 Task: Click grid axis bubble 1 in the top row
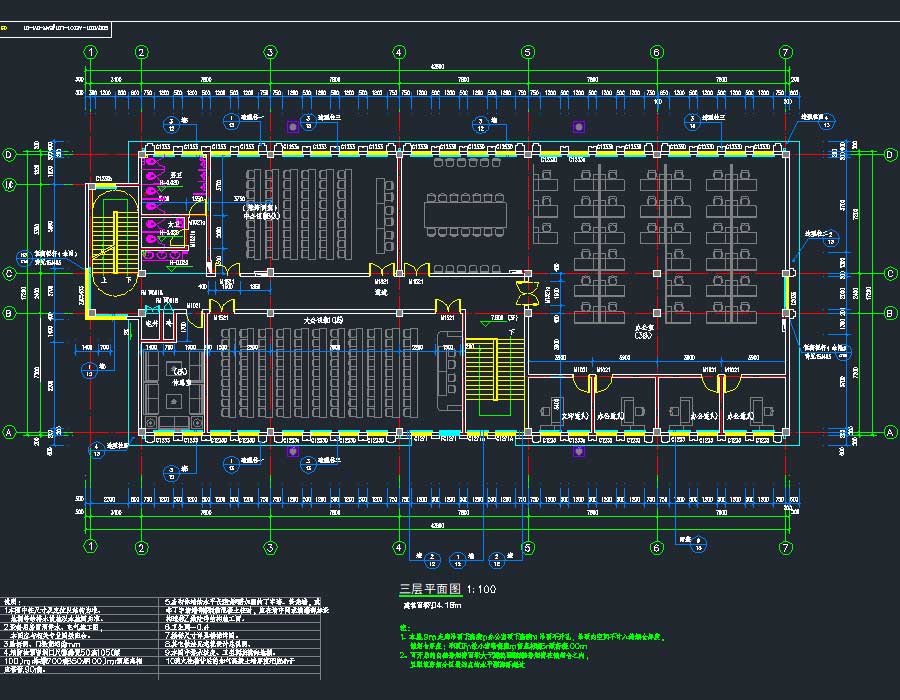click(x=91, y=52)
